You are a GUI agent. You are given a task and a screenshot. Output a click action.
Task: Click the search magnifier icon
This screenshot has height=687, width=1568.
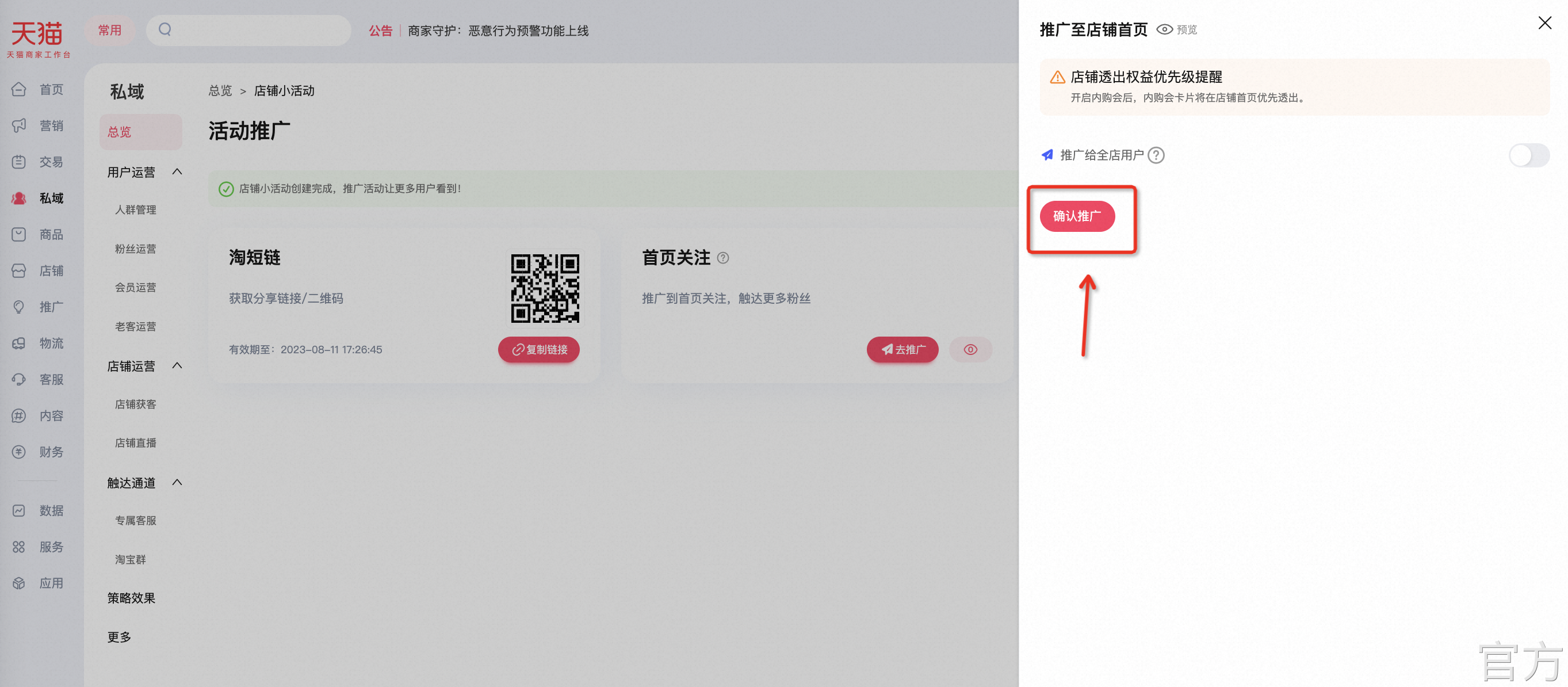click(165, 29)
